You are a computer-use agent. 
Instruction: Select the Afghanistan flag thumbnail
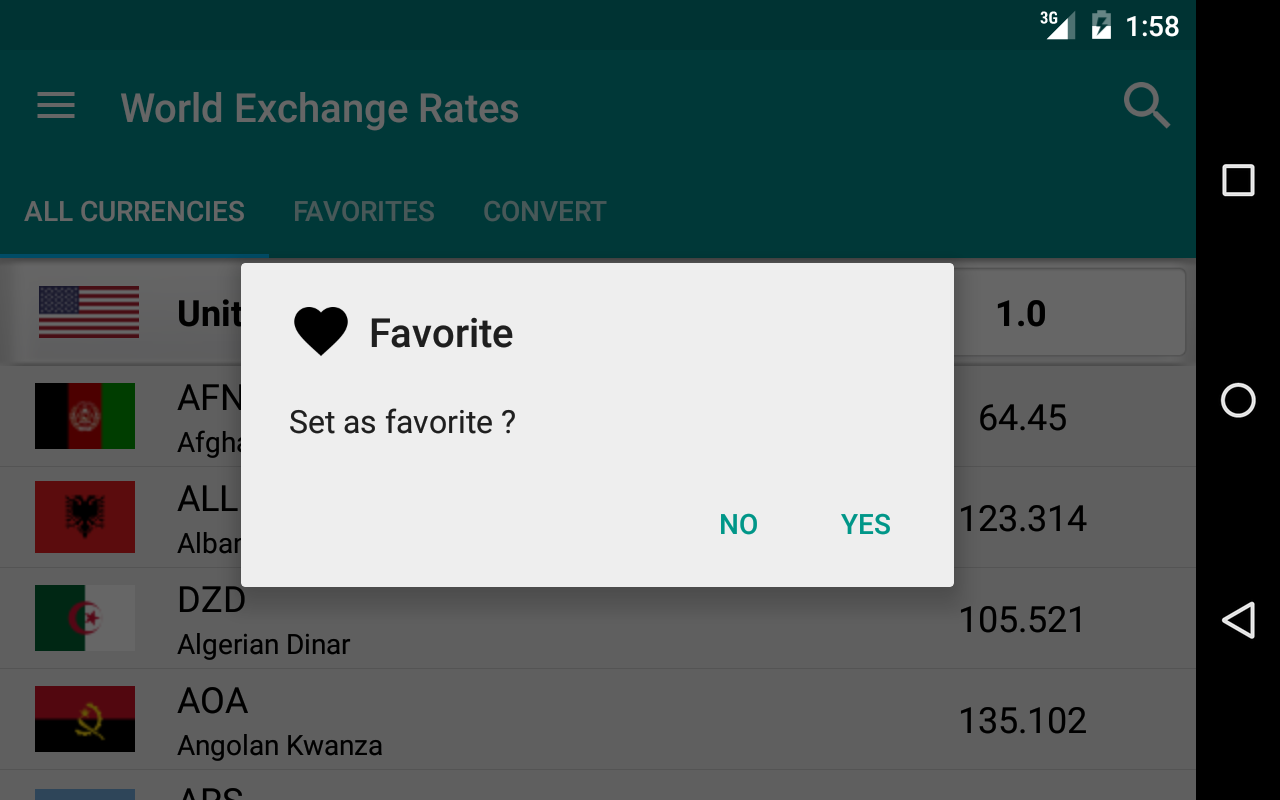pos(85,416)
